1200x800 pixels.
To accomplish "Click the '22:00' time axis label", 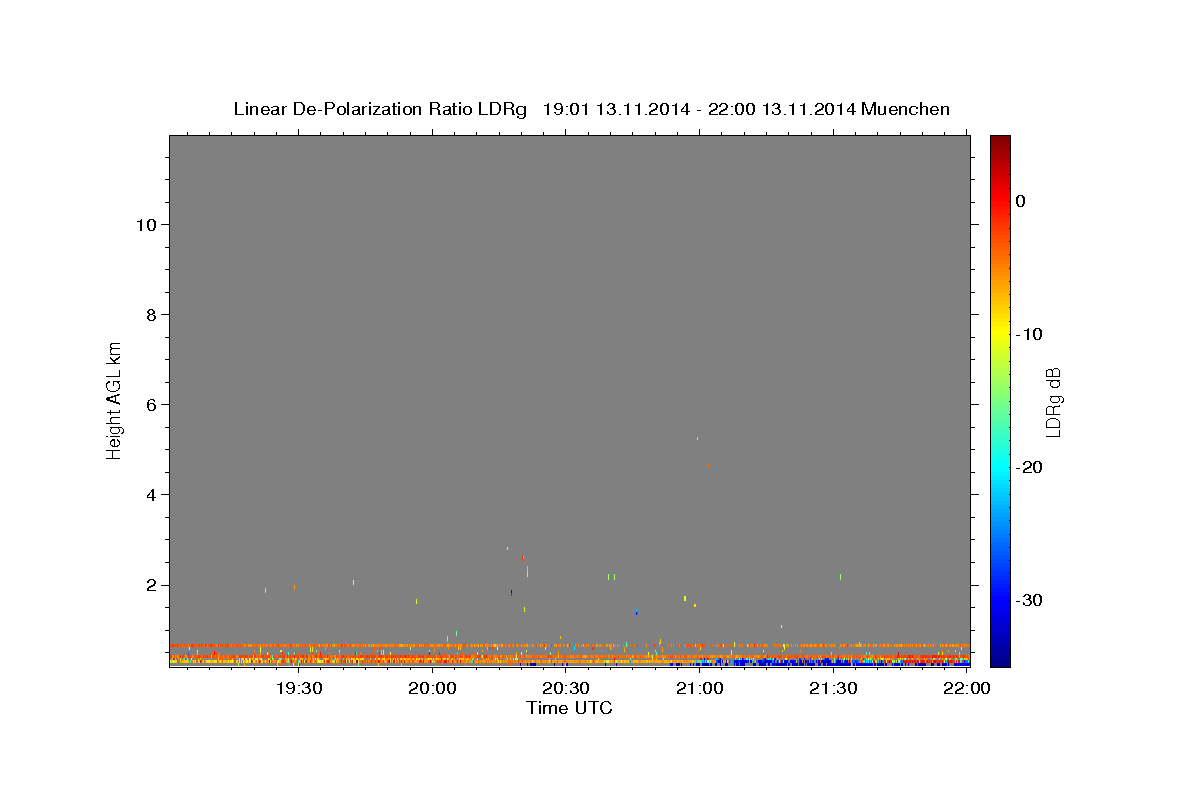I will pyautogui.click(x=967, y=688).
